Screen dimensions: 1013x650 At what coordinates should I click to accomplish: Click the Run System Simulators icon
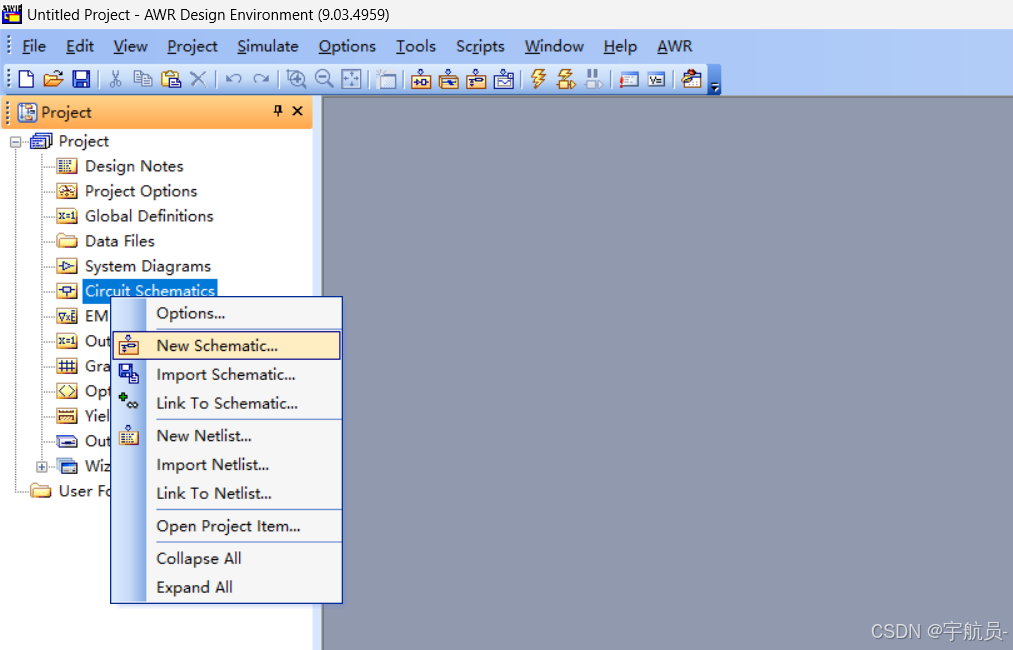click(566, 79)
